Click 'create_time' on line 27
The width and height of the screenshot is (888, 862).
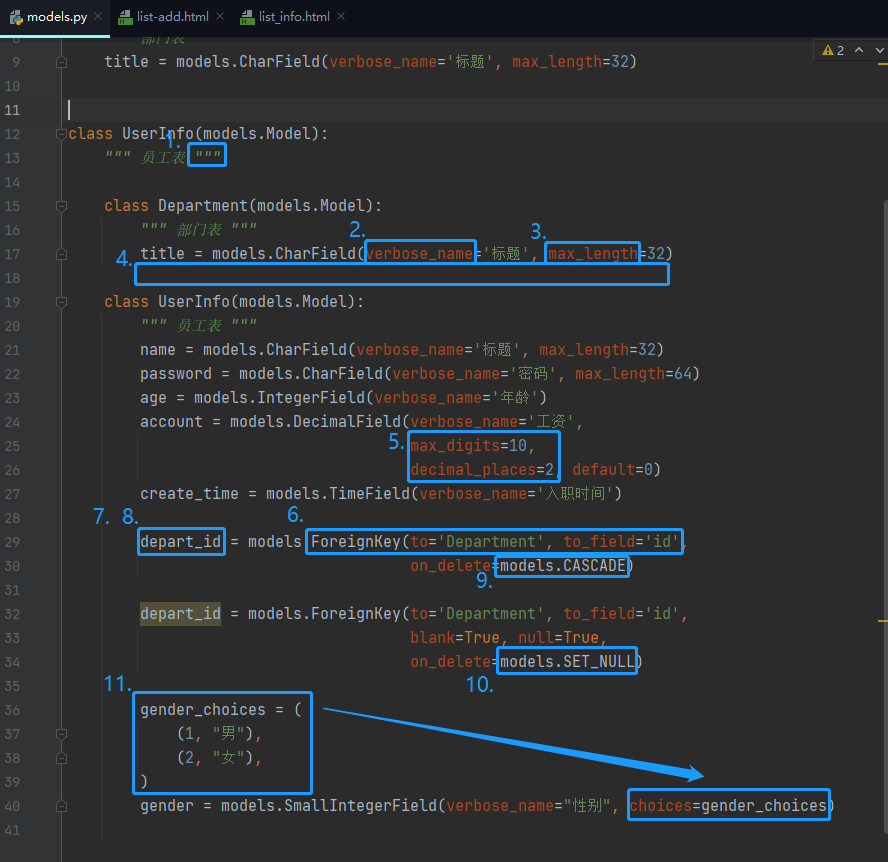coord(189,494)
